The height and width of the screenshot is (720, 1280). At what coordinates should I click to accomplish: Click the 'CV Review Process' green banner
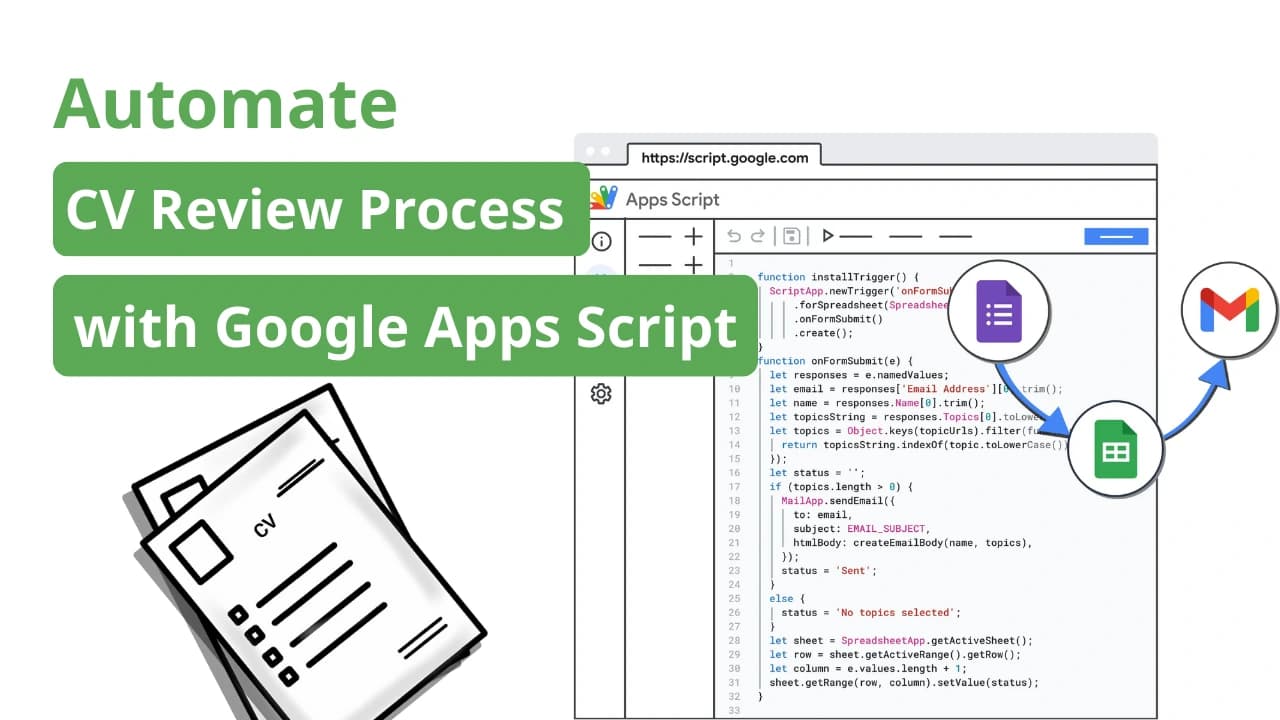pos(320,209)
